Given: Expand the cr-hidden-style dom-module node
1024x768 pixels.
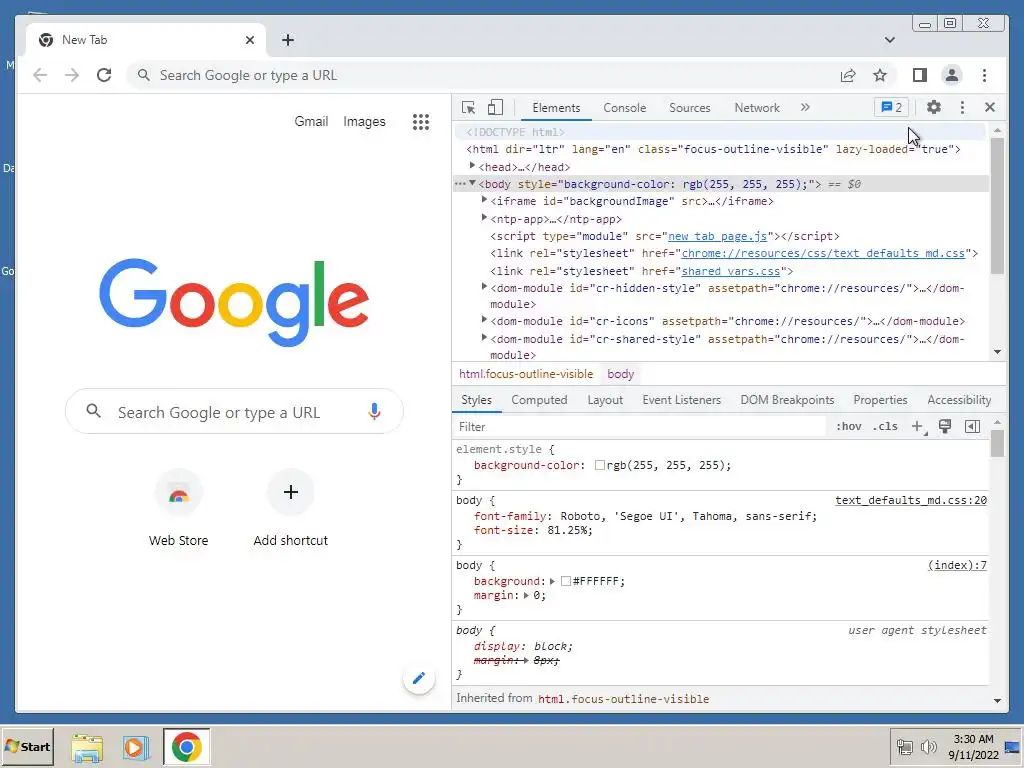Looking at the screenshot, I should (484, 287).
